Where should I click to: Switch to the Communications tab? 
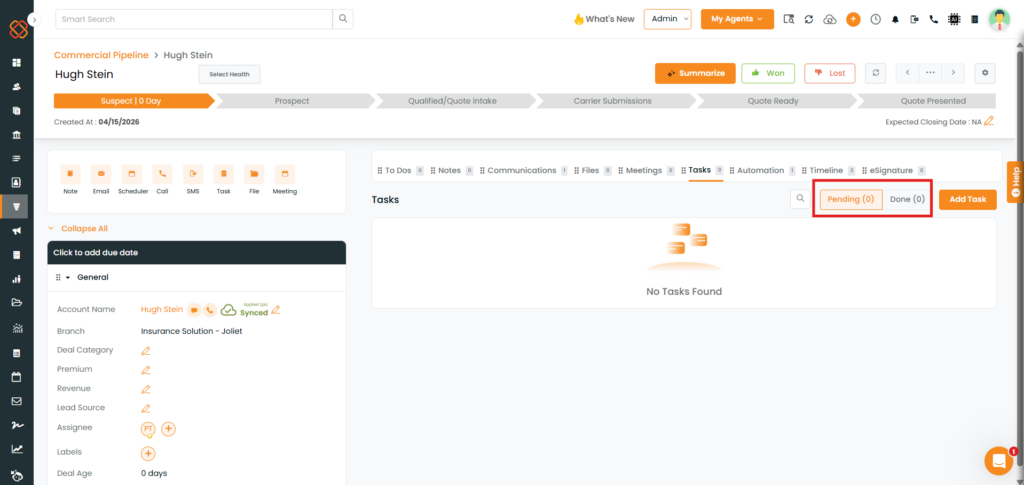(521, 170)
